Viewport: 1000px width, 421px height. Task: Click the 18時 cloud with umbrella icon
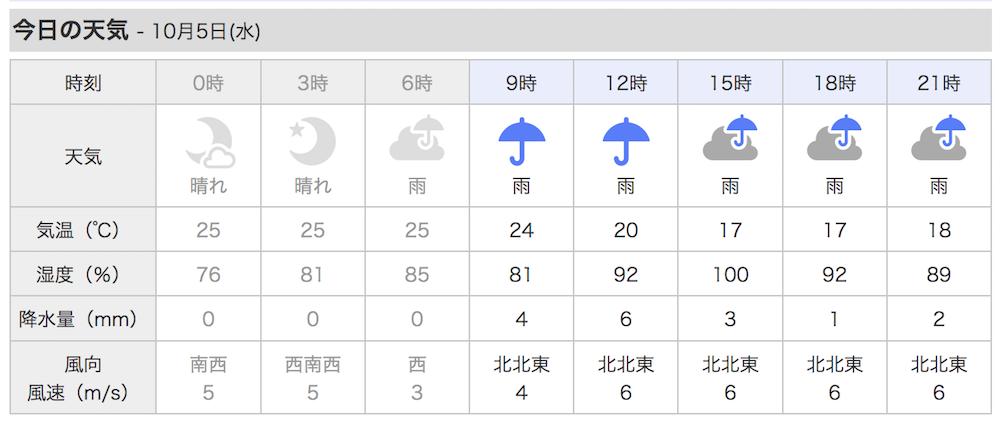click(834, 137)
